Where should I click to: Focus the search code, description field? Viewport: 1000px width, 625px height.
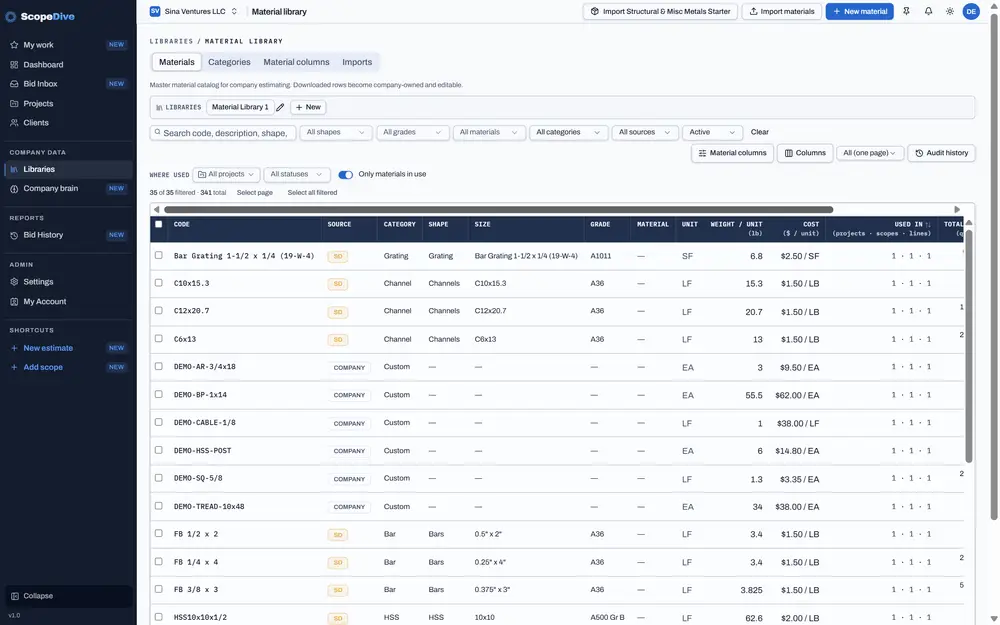[x=223, y=133]
